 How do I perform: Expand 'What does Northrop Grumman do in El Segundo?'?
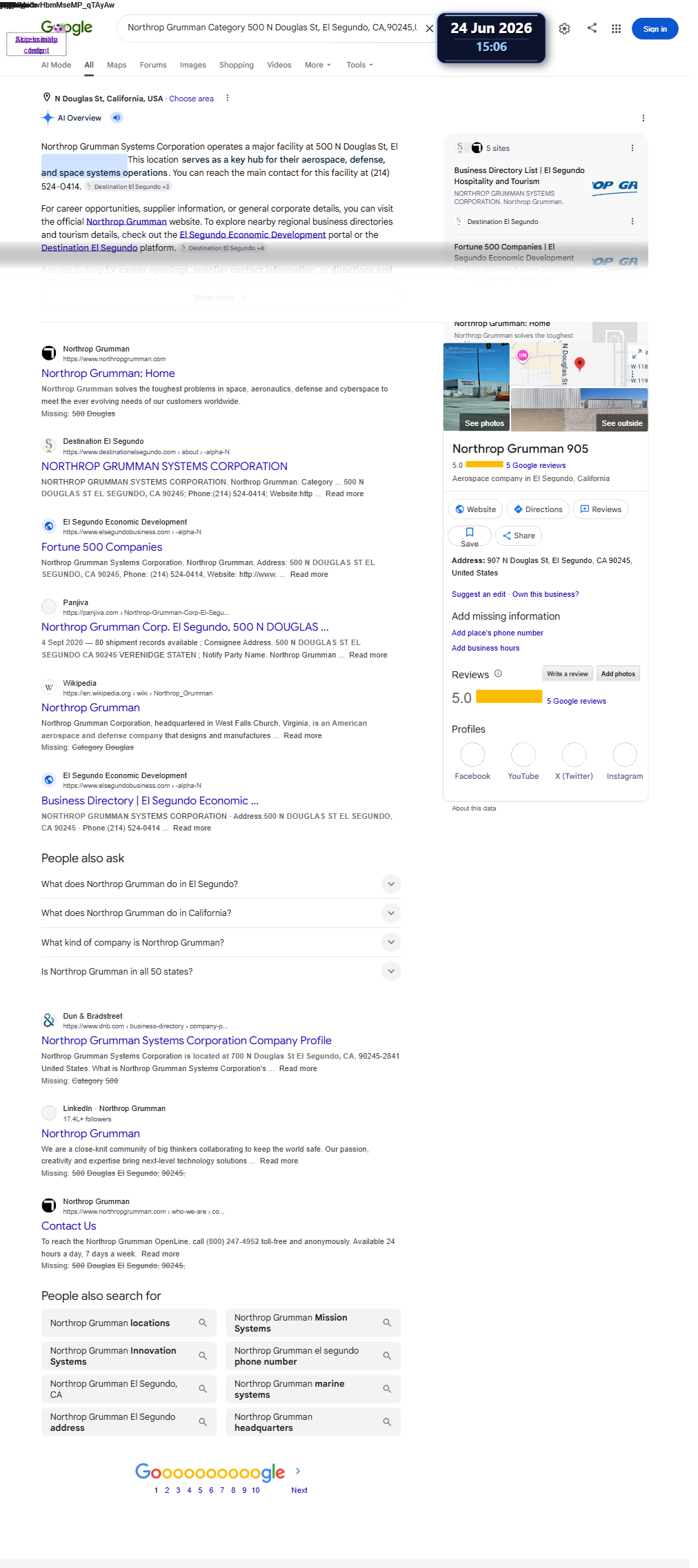pos(221,884)
